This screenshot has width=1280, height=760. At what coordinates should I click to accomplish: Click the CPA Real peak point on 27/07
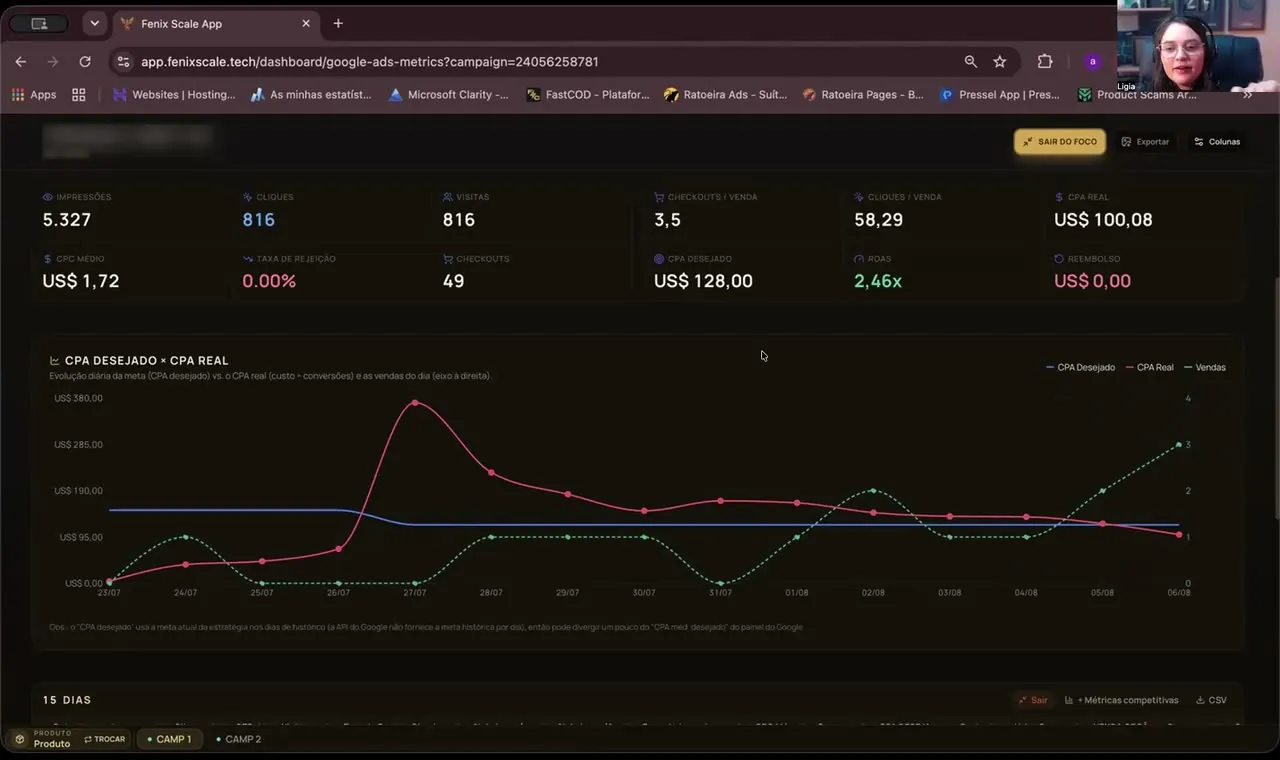click(x=415, y=403)
